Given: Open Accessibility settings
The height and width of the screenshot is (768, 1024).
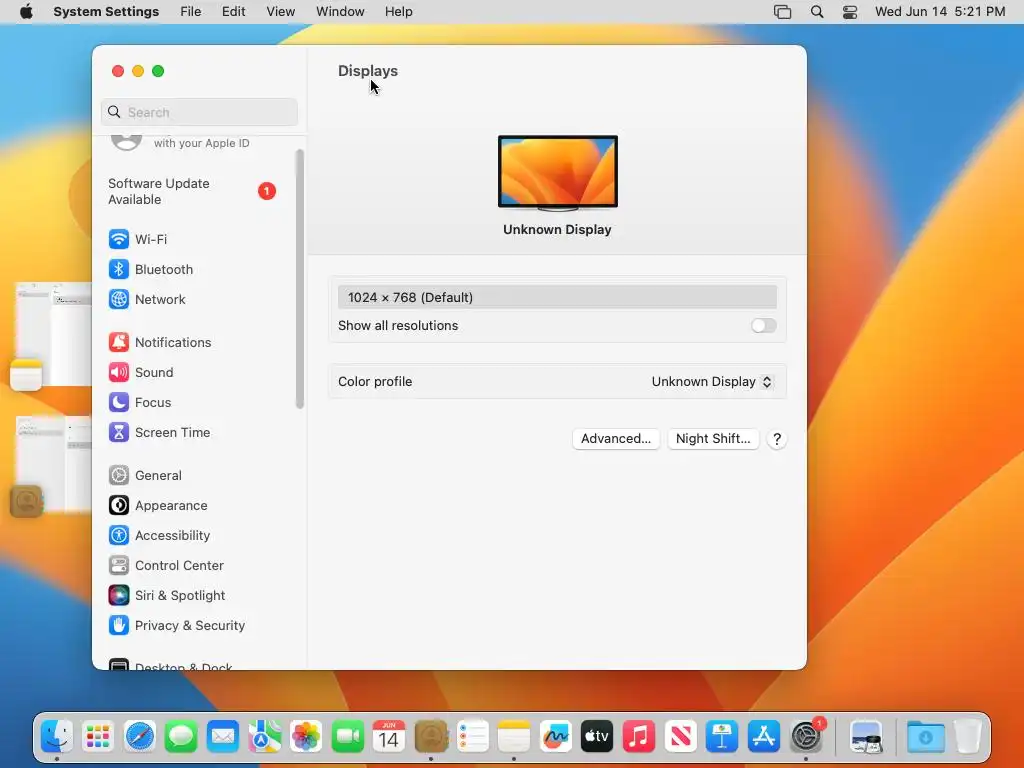Looking at the screenshot, I should click(159, 536).
